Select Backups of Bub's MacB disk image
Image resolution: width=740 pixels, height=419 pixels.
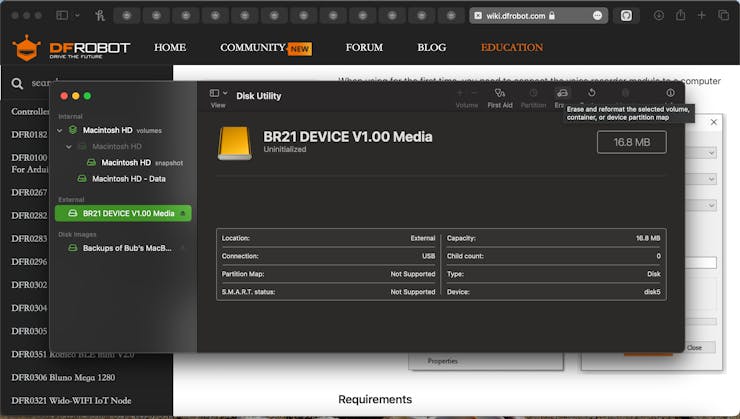(x=120, y=248)
